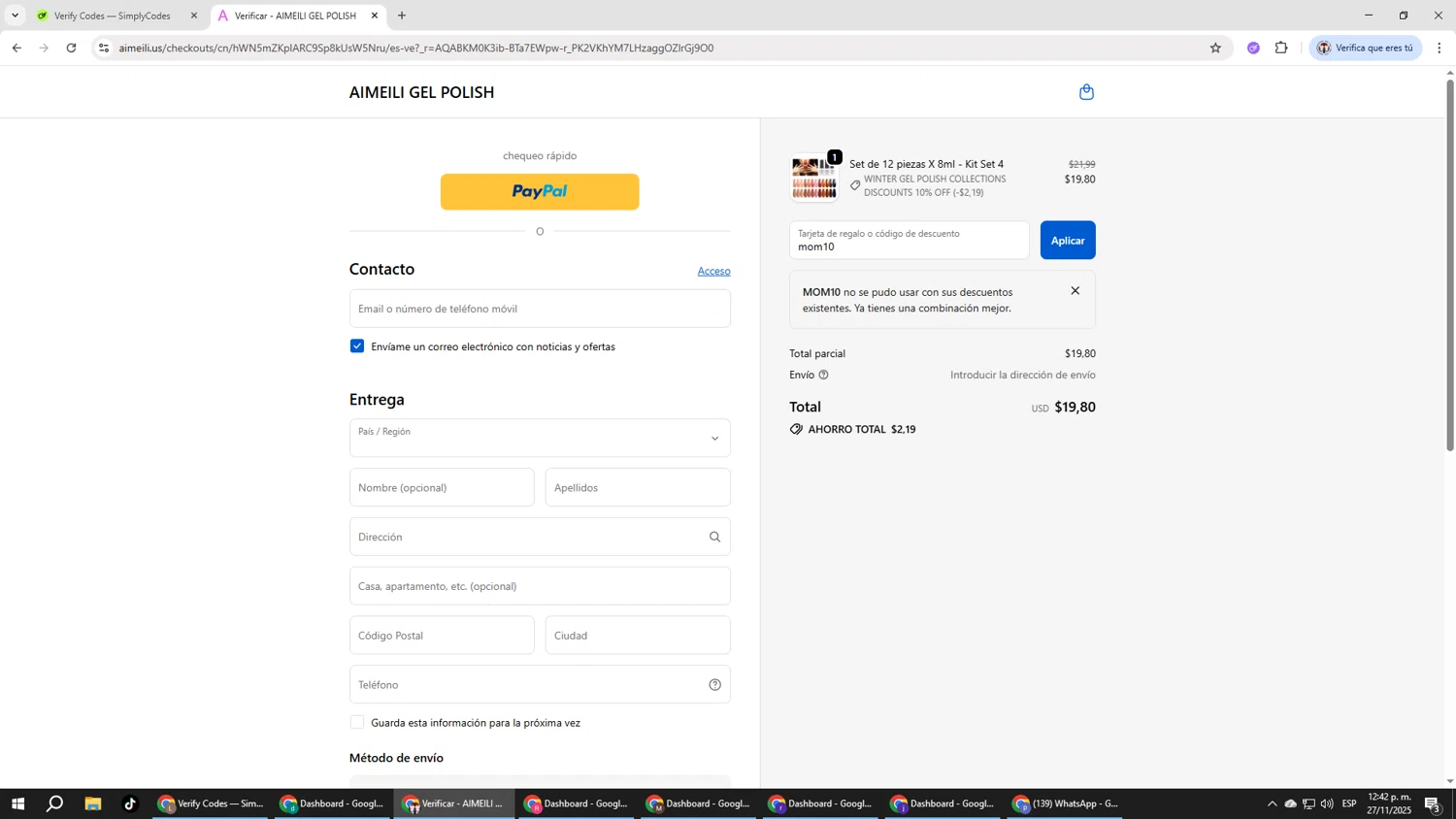Click the network icon in system tray
Image resolution: width=1456 pixels, height=819 pixels.
(x=1308, y=803)
